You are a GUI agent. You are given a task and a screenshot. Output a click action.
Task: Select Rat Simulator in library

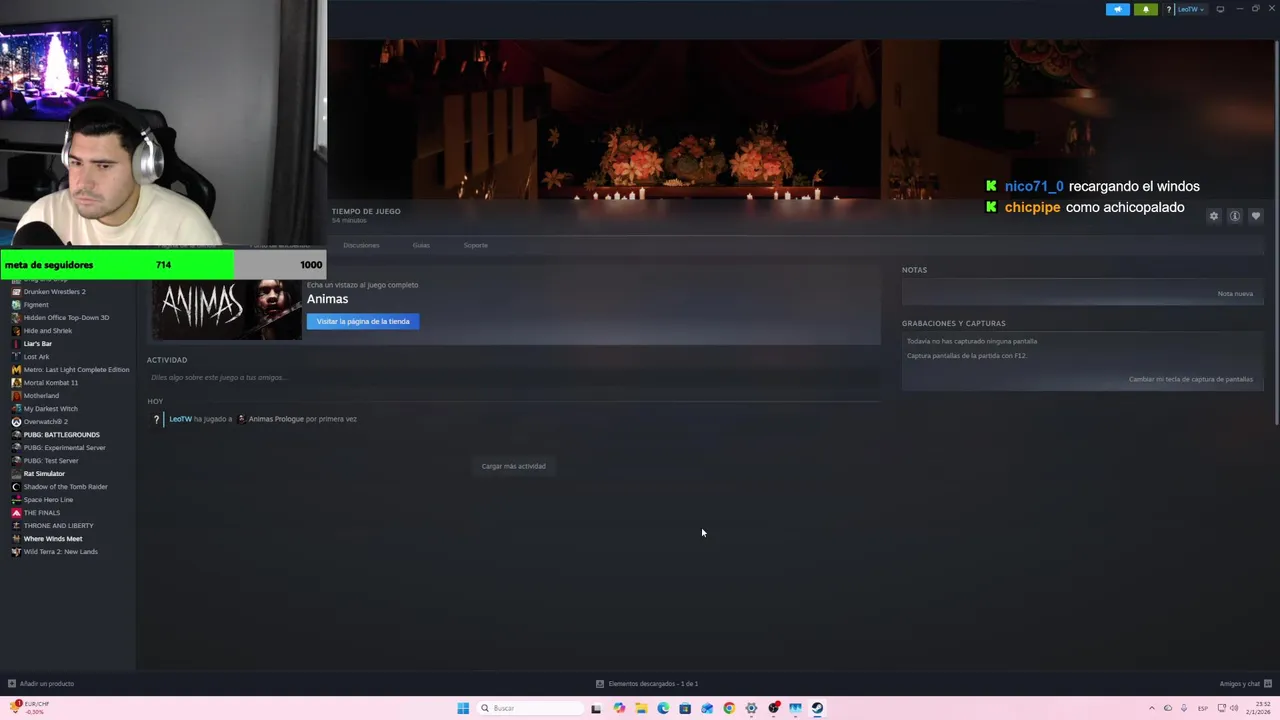44,474
